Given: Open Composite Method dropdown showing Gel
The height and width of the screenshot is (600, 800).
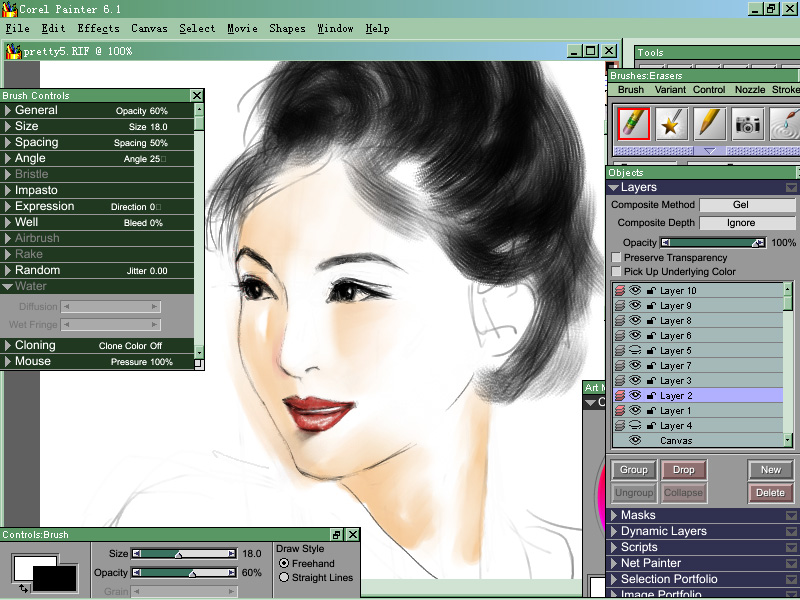Looking at the screenshot, I should pyautogui.click(x=747, y=205).
